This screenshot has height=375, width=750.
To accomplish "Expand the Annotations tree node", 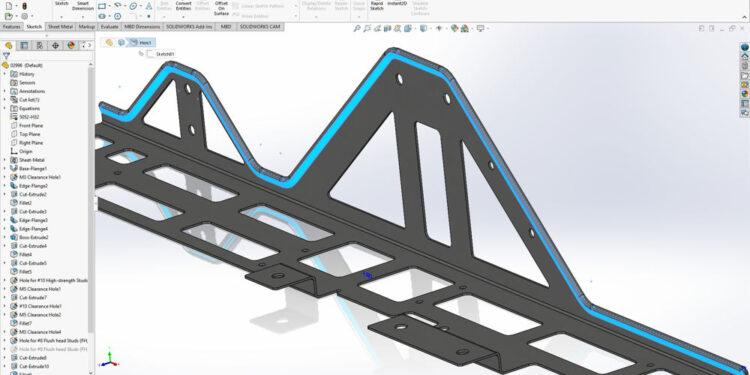I will coord(5,91).
